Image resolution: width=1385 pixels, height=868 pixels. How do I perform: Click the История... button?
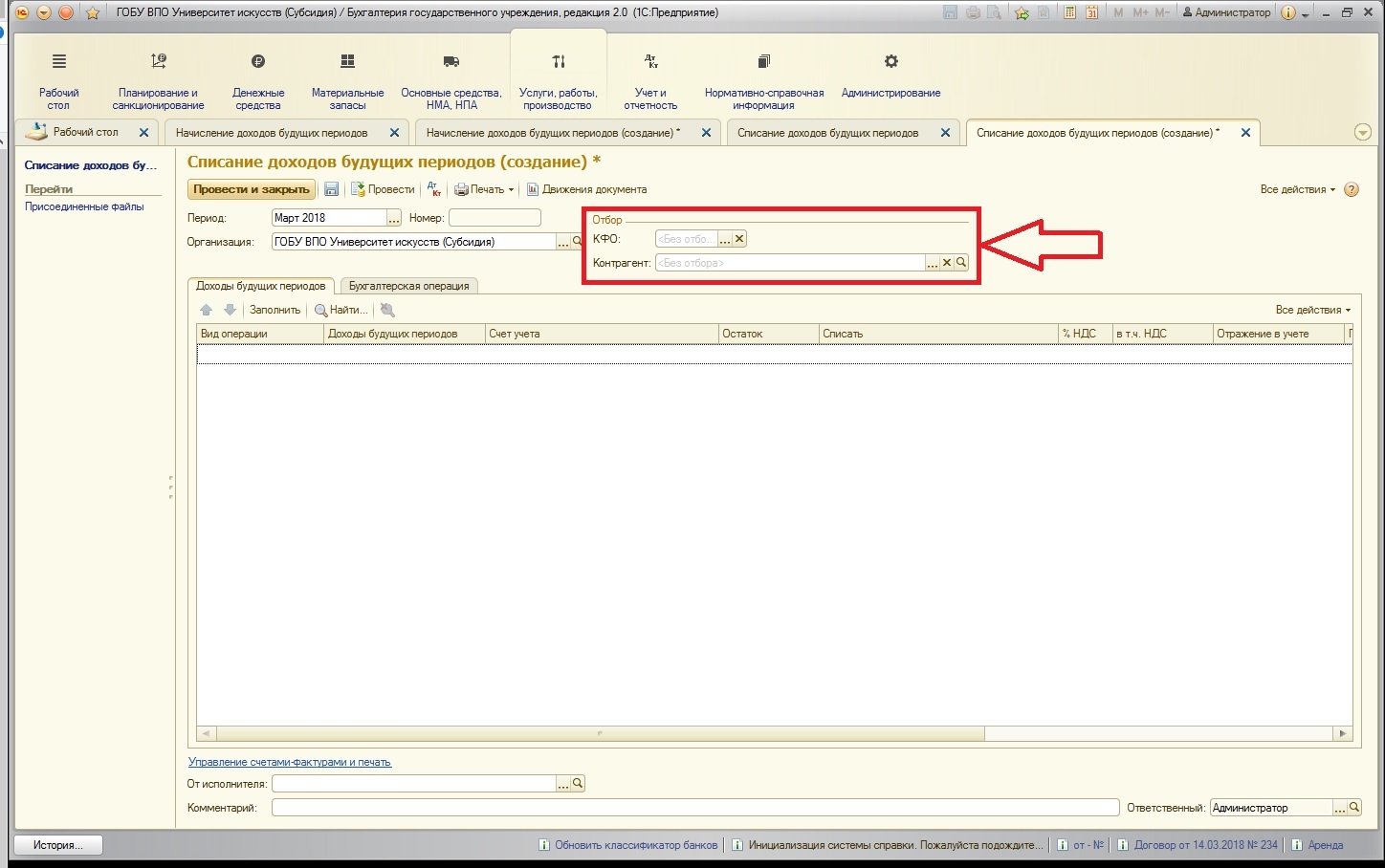pyautogui.click(x=58, y=845)
